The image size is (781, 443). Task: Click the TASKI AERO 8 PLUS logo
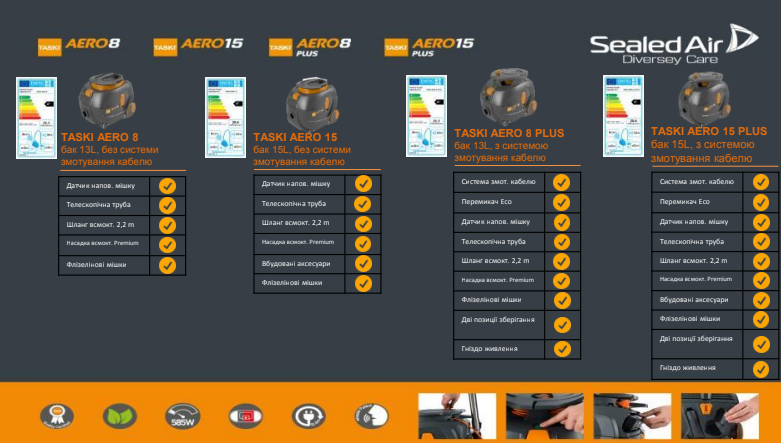310,47
